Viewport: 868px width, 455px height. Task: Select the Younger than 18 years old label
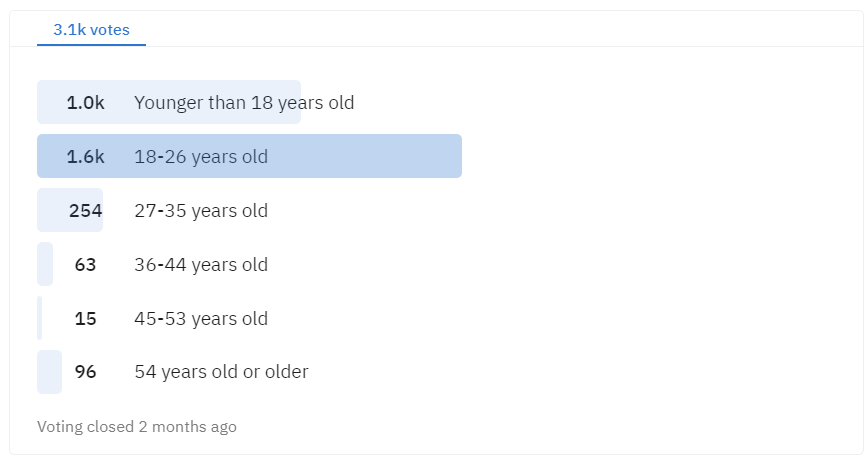(x=244, y=102)
